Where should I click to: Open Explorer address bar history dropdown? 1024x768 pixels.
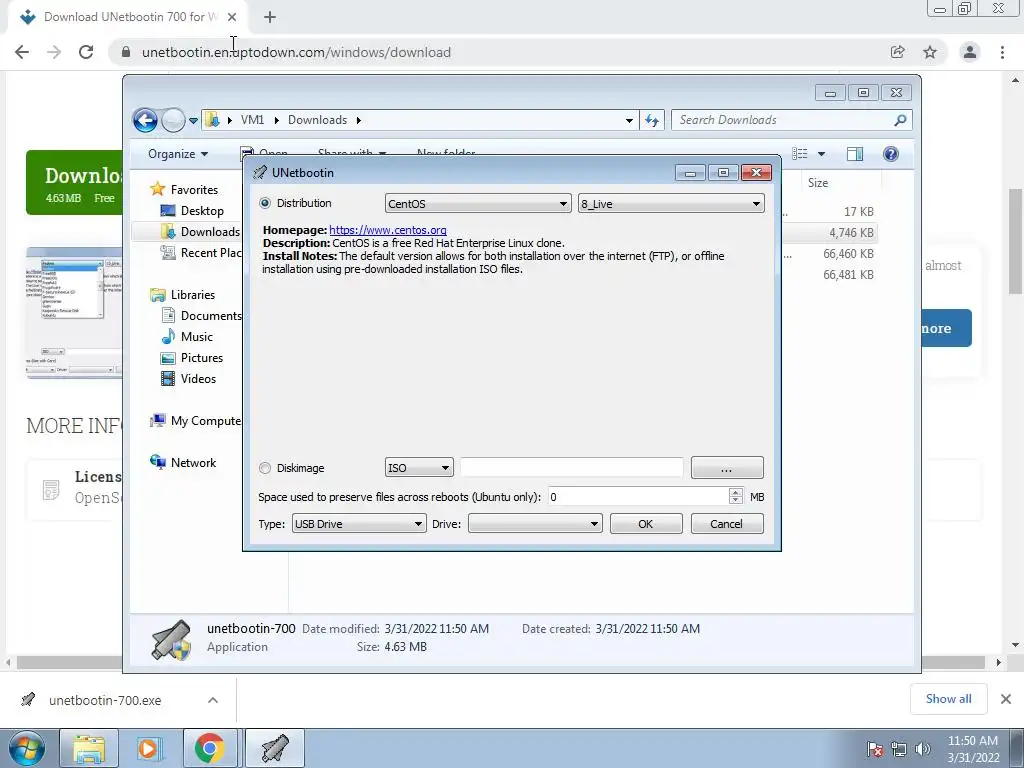click(x=629, y=120)
